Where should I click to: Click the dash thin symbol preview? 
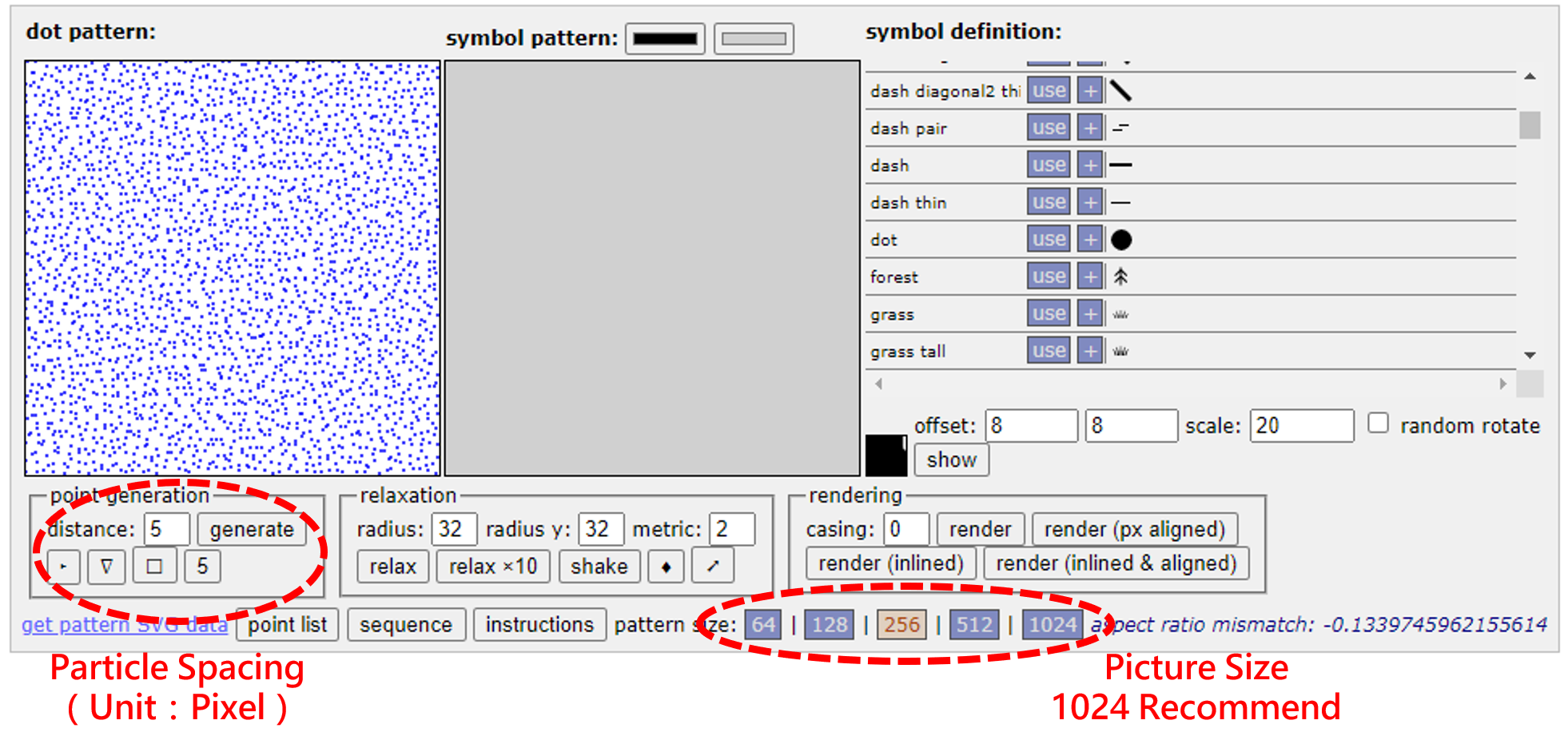1120,202
